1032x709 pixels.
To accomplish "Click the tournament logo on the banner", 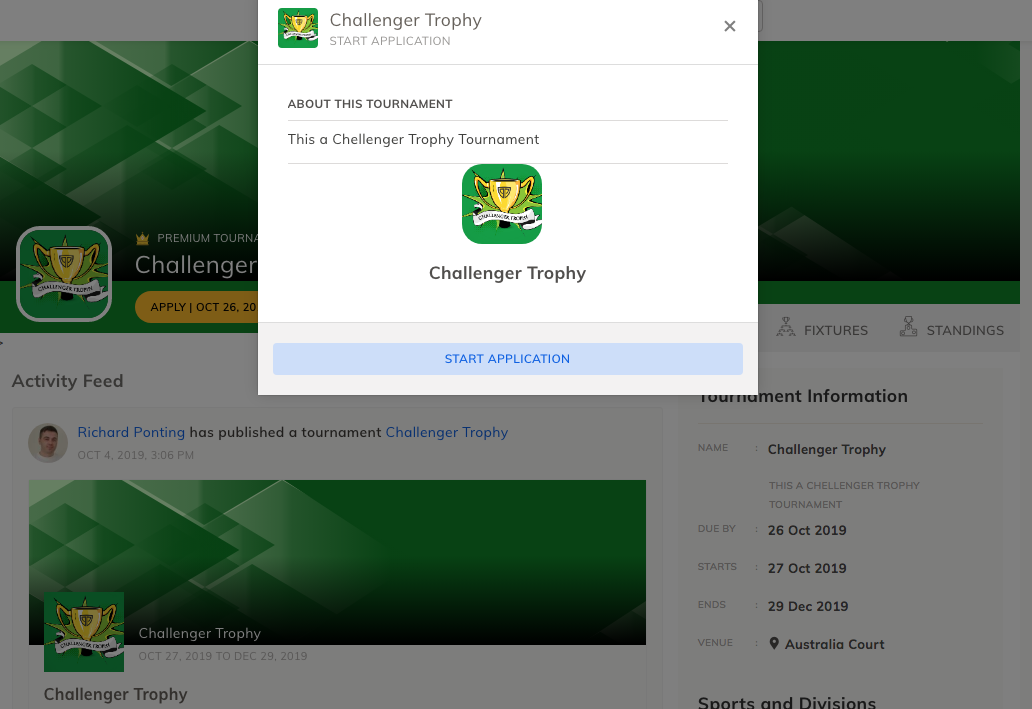I will click(x=64, y=274).
